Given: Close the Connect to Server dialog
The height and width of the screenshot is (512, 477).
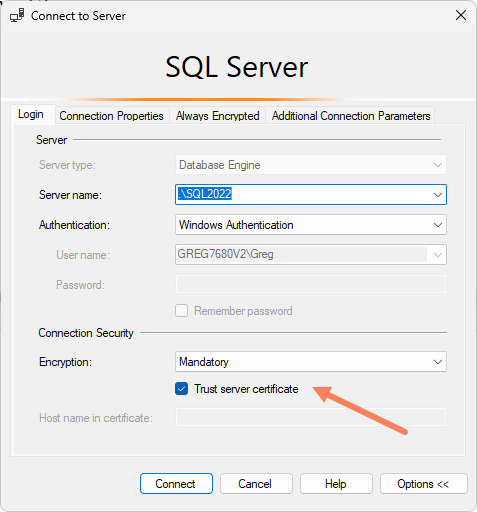Looking at the screenshot, I should [461, 15].
